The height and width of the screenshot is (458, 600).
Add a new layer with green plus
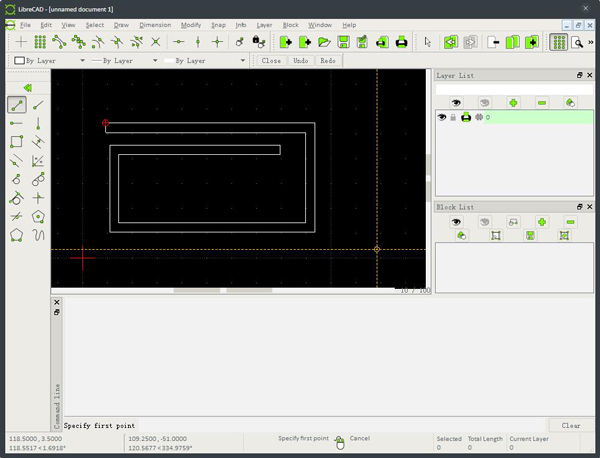513,103
